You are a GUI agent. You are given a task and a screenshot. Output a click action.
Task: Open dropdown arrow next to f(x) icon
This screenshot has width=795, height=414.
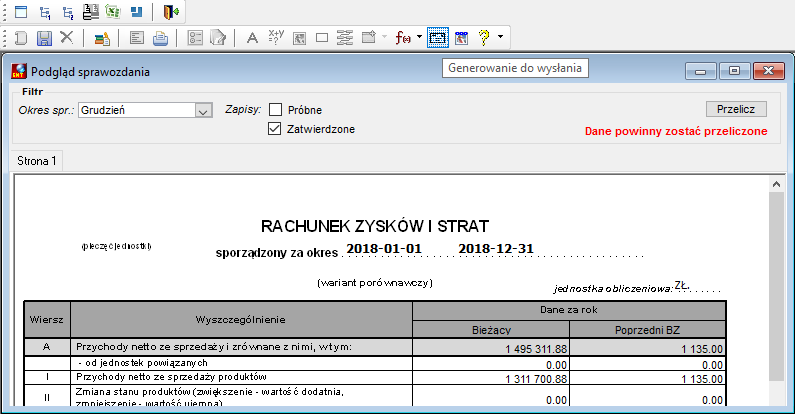coord(419,37)
